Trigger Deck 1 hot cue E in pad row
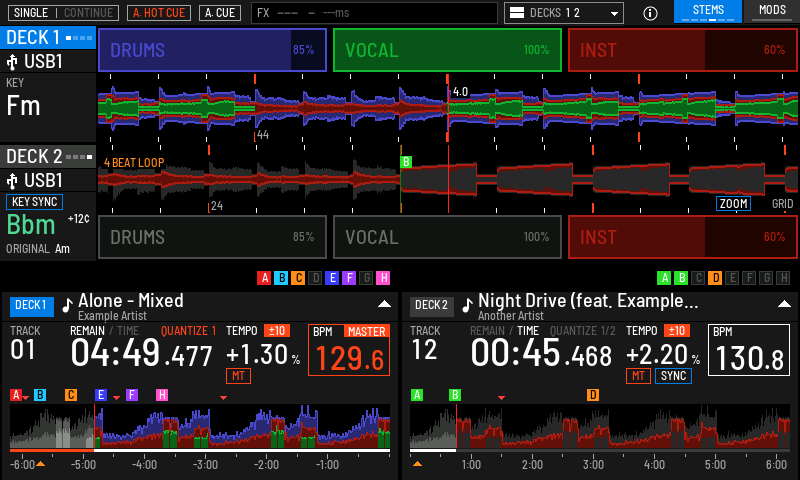 (332, 278)
